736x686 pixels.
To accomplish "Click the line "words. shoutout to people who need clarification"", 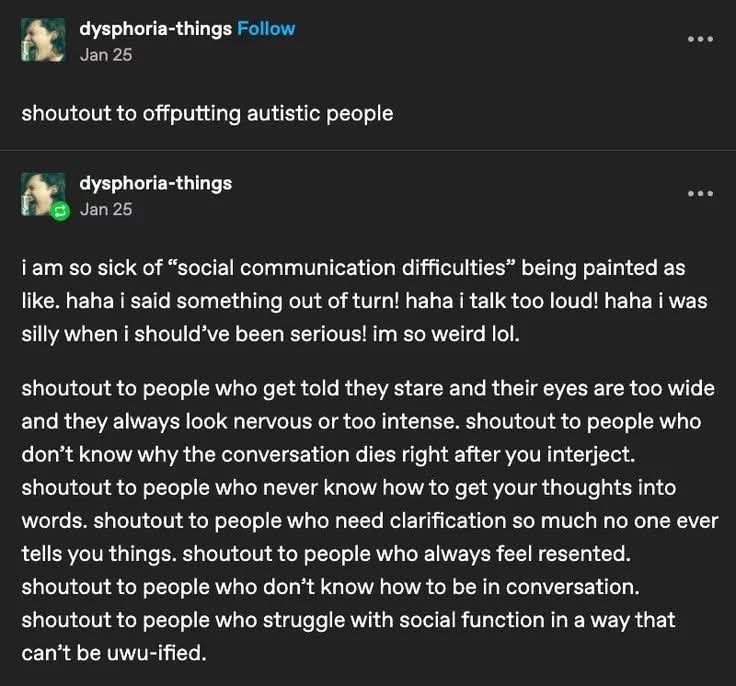I will [x=370, y=521].
